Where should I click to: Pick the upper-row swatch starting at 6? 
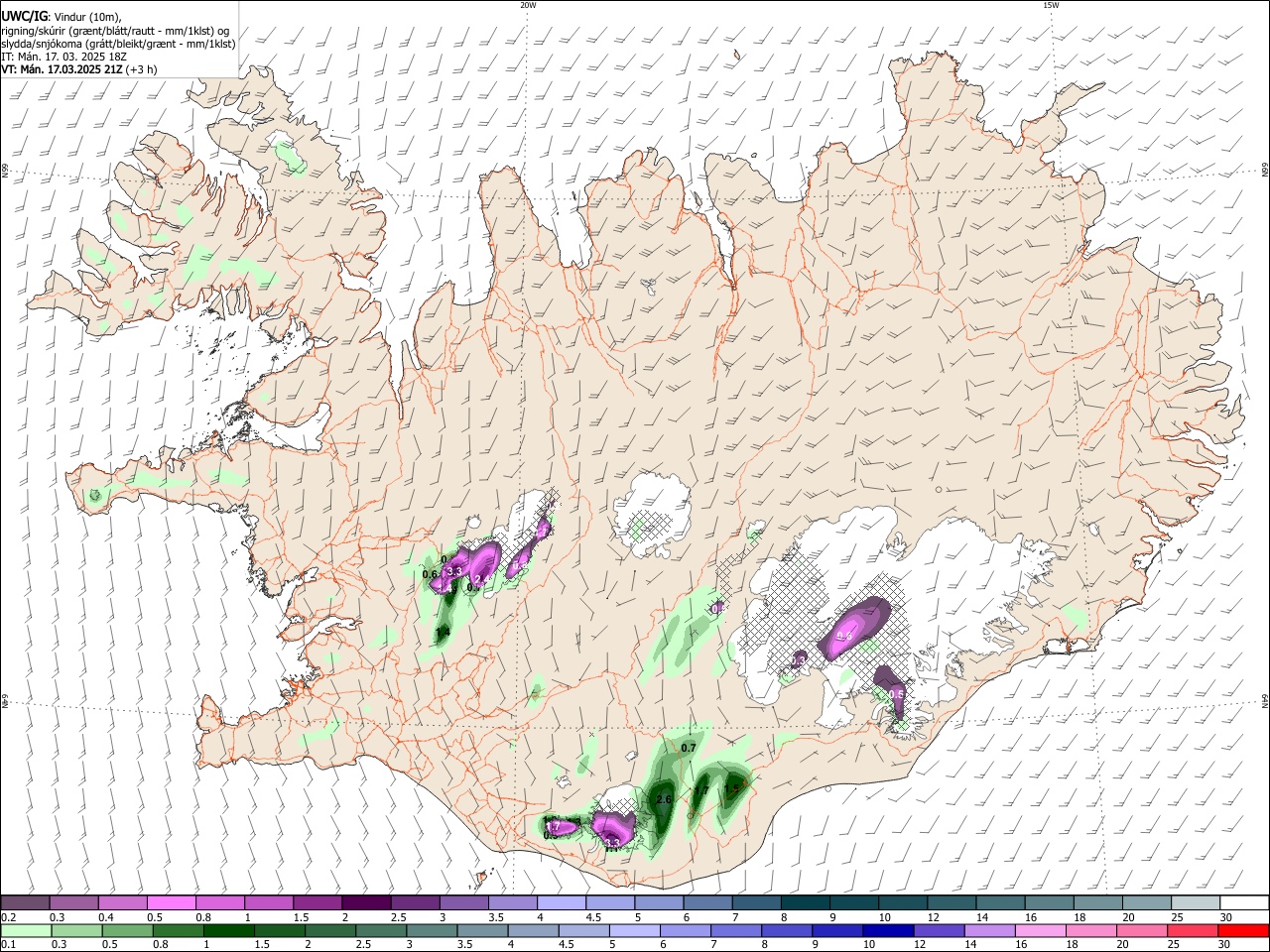(705, 902)
